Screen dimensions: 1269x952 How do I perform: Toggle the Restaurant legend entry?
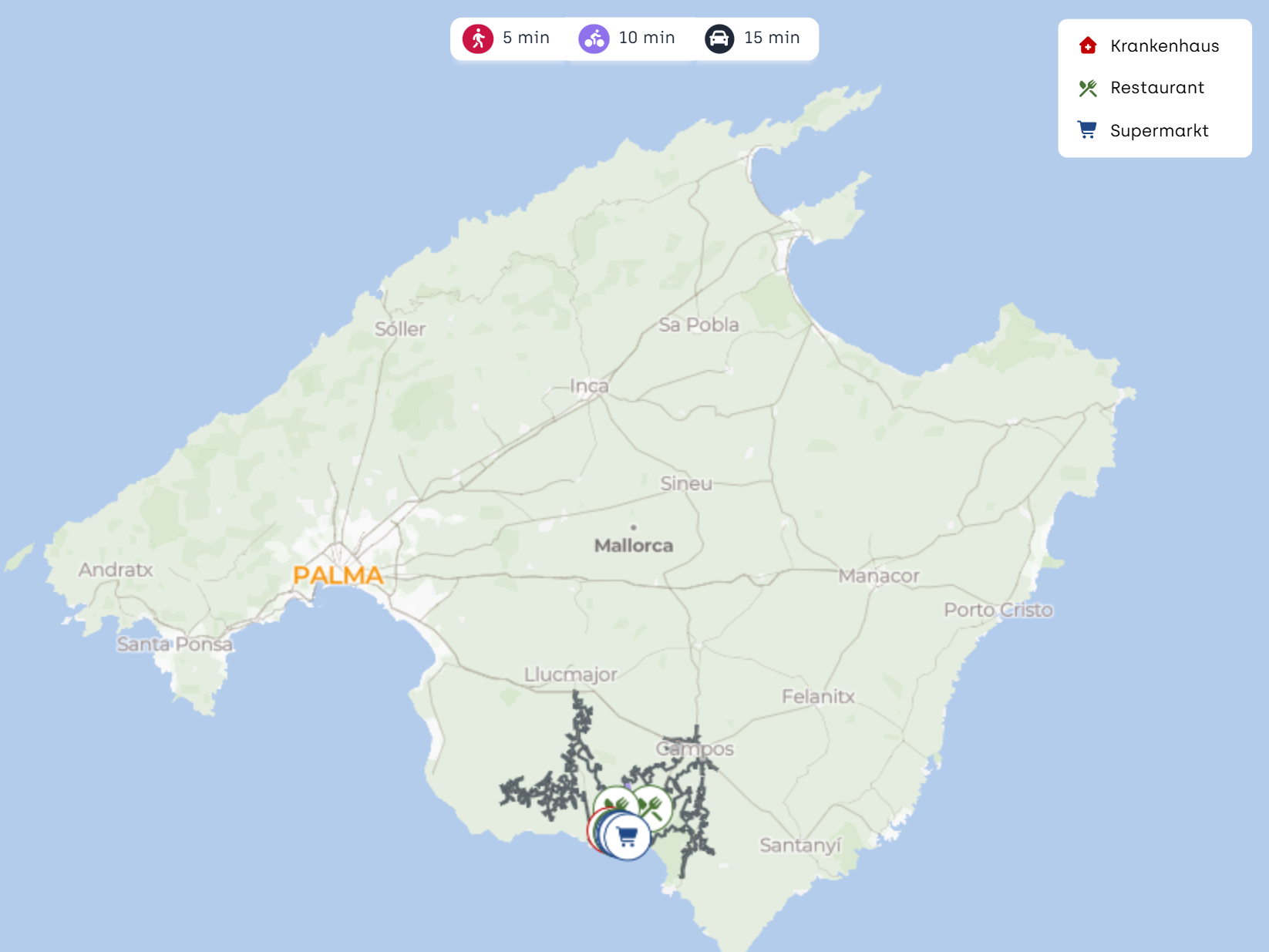click(1156, 88)
